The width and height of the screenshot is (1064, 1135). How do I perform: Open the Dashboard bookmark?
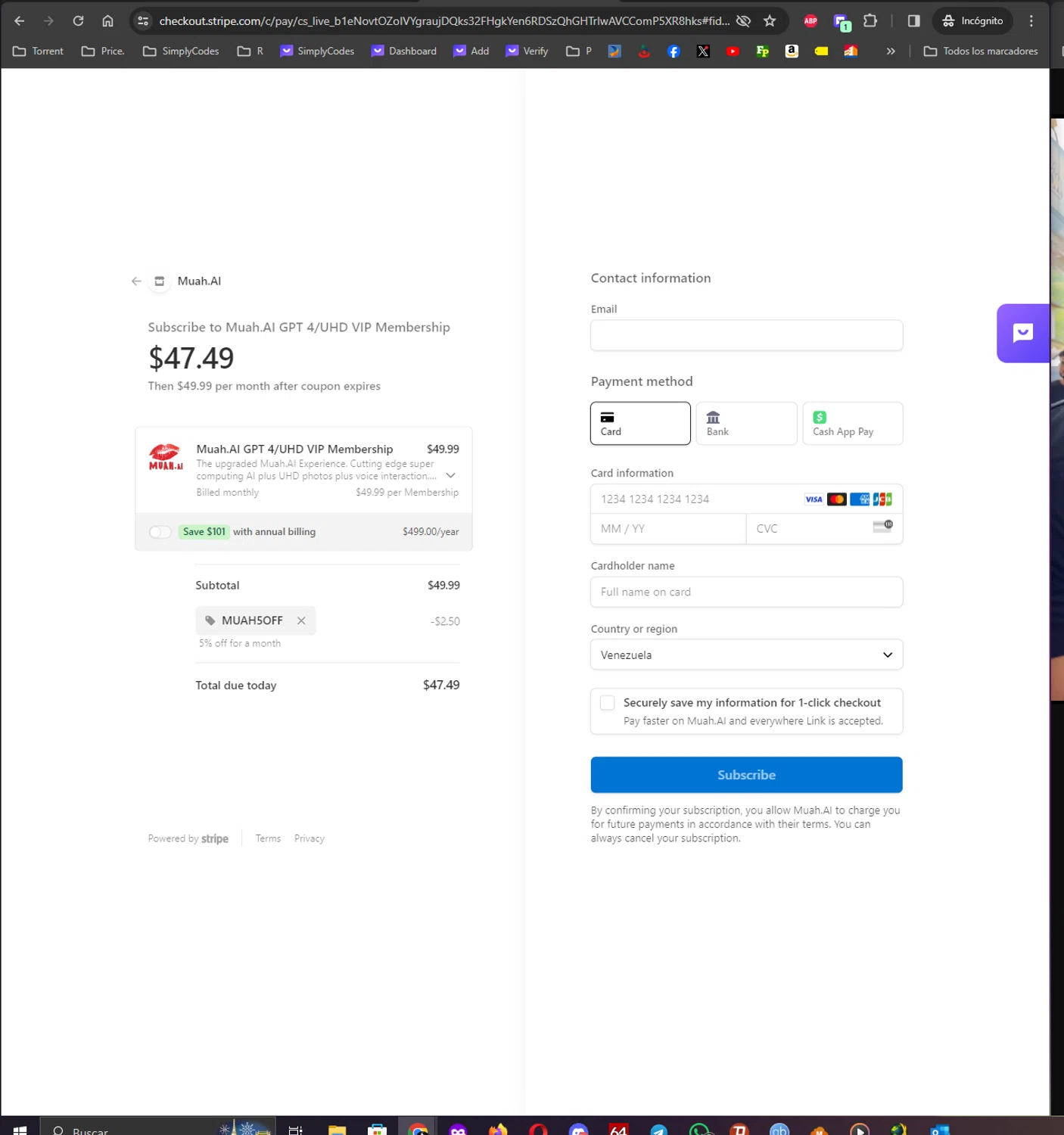pos(404,51)
